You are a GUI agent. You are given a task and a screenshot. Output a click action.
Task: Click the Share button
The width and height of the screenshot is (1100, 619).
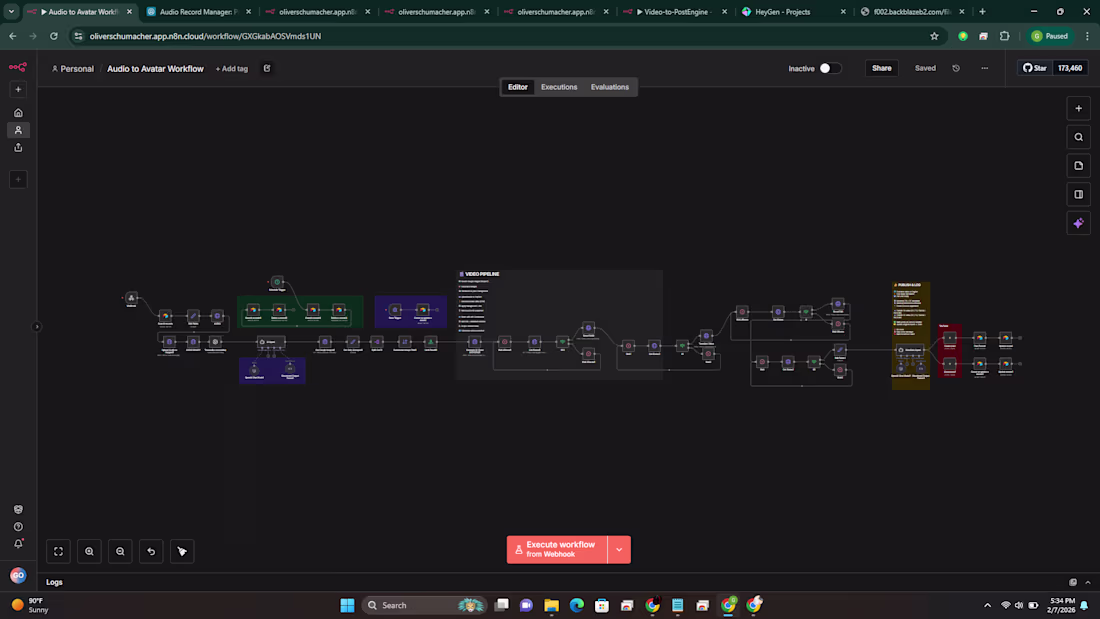881,68
